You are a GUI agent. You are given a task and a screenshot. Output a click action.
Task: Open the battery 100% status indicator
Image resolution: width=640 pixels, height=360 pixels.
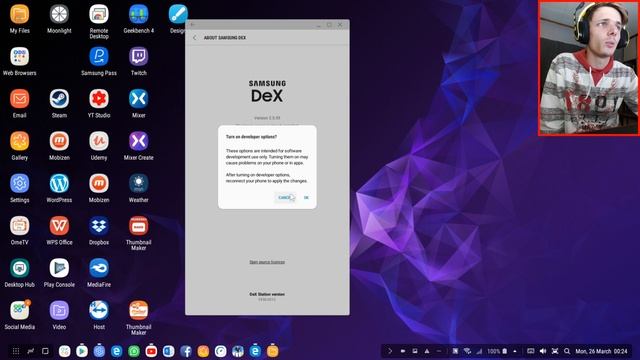[497, 351]
